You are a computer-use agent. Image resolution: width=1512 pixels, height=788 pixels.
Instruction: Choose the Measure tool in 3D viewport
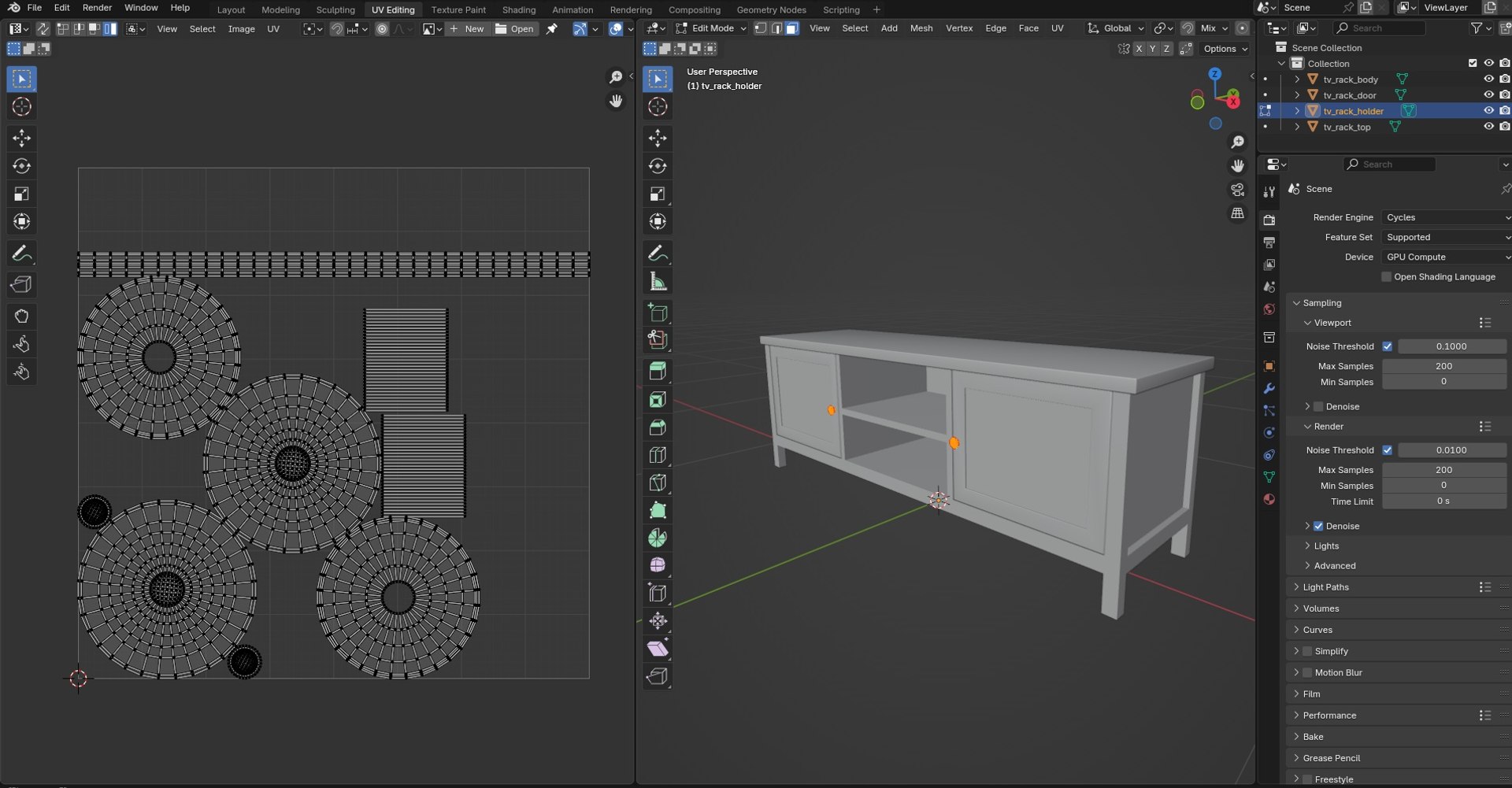tap(658, 282)
